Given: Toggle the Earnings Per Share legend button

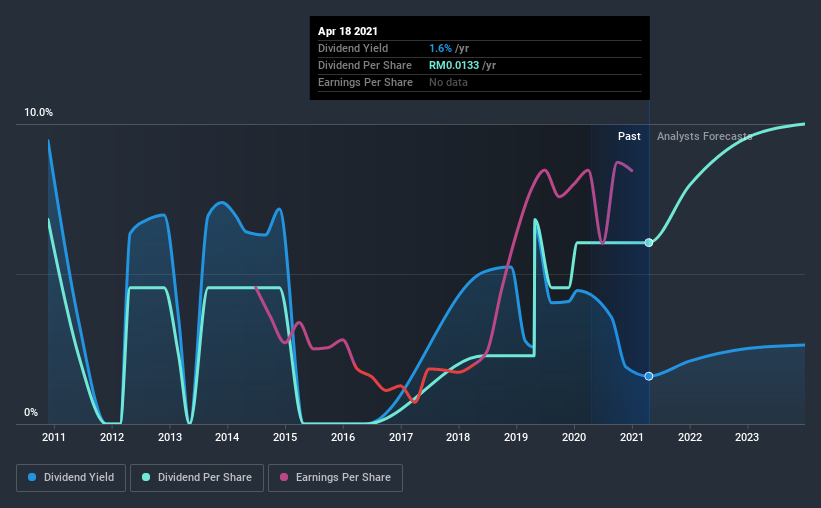Looking at the screenshot, I should coord(336,478).
